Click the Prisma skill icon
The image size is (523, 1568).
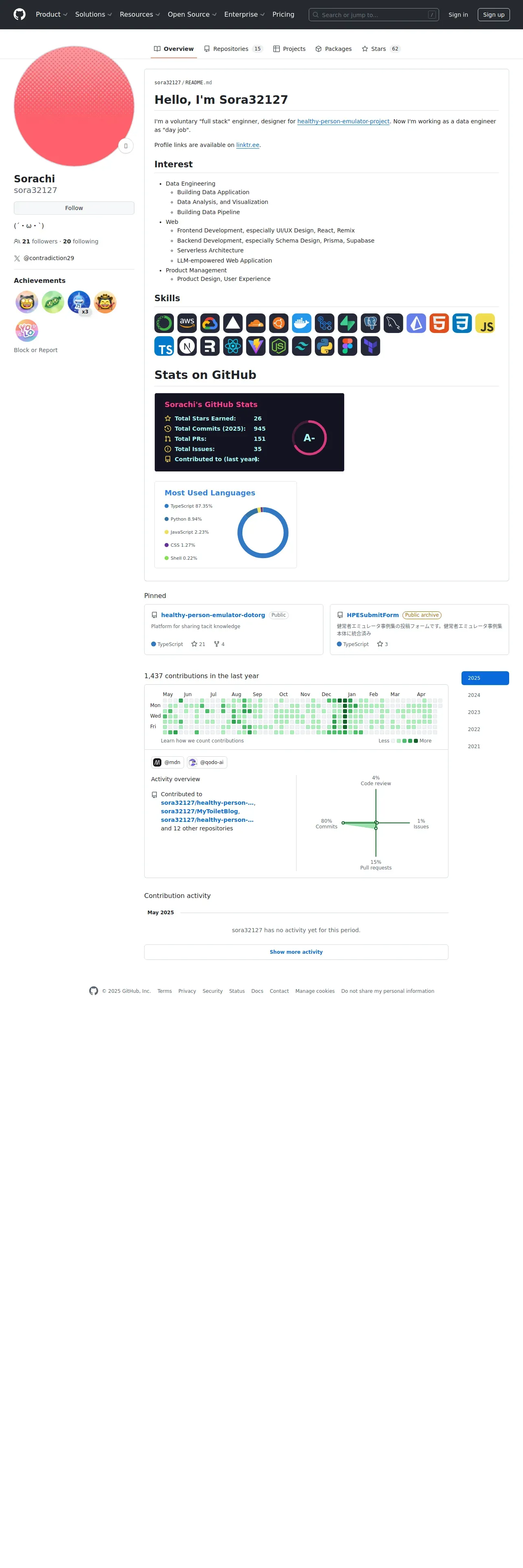[416, 323]
